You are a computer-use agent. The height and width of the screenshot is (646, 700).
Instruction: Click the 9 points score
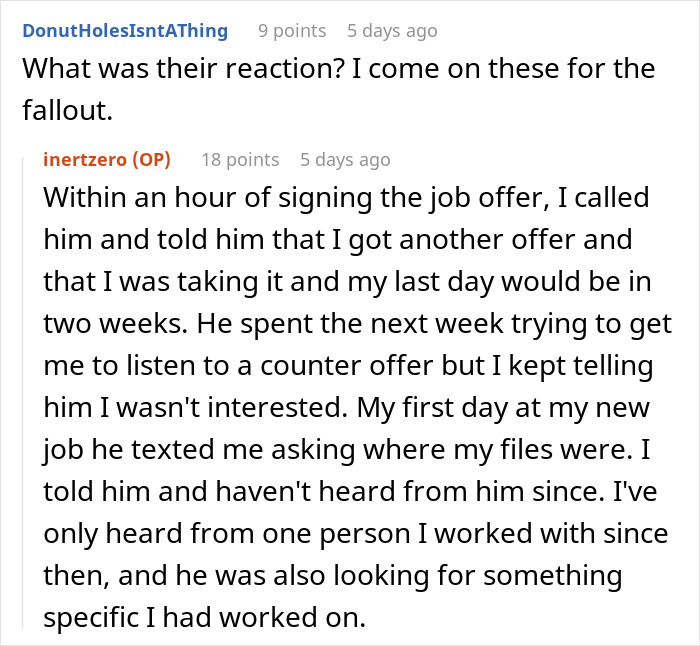click(x=292, y=31)
